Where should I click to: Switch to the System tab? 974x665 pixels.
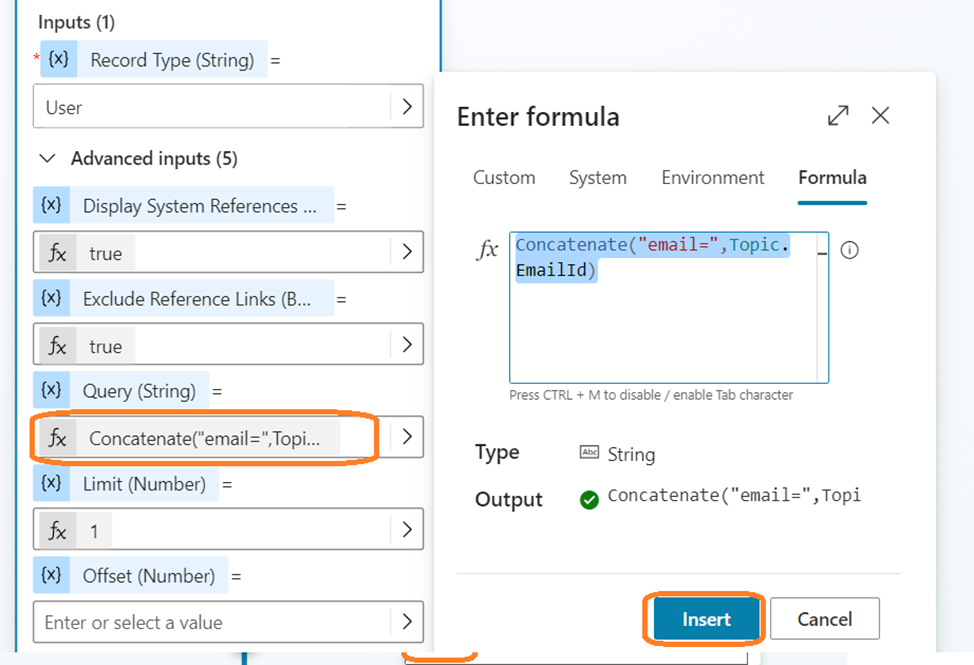click(x=597, y=178)
